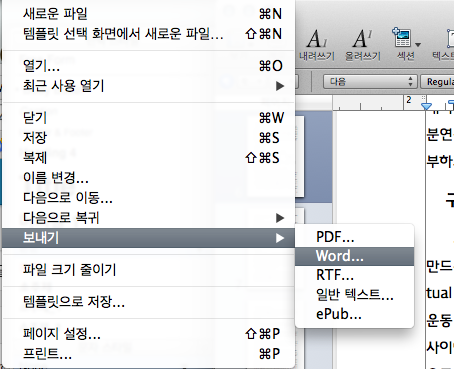454x369 pixels.
Task: Select 새로운 파일 menu item
Action: [x=148, y=14]
